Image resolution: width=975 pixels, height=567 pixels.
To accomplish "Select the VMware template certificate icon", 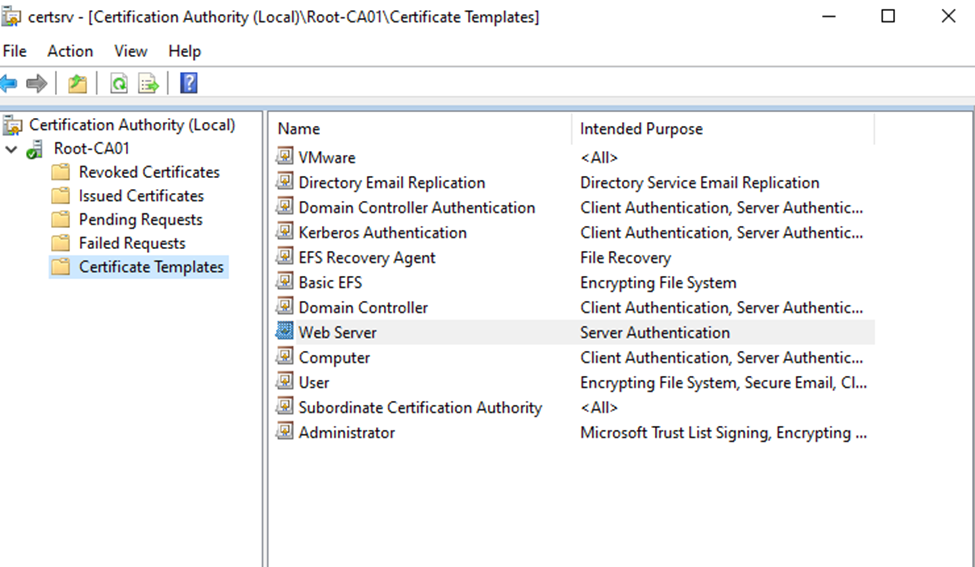I will 285,157.
